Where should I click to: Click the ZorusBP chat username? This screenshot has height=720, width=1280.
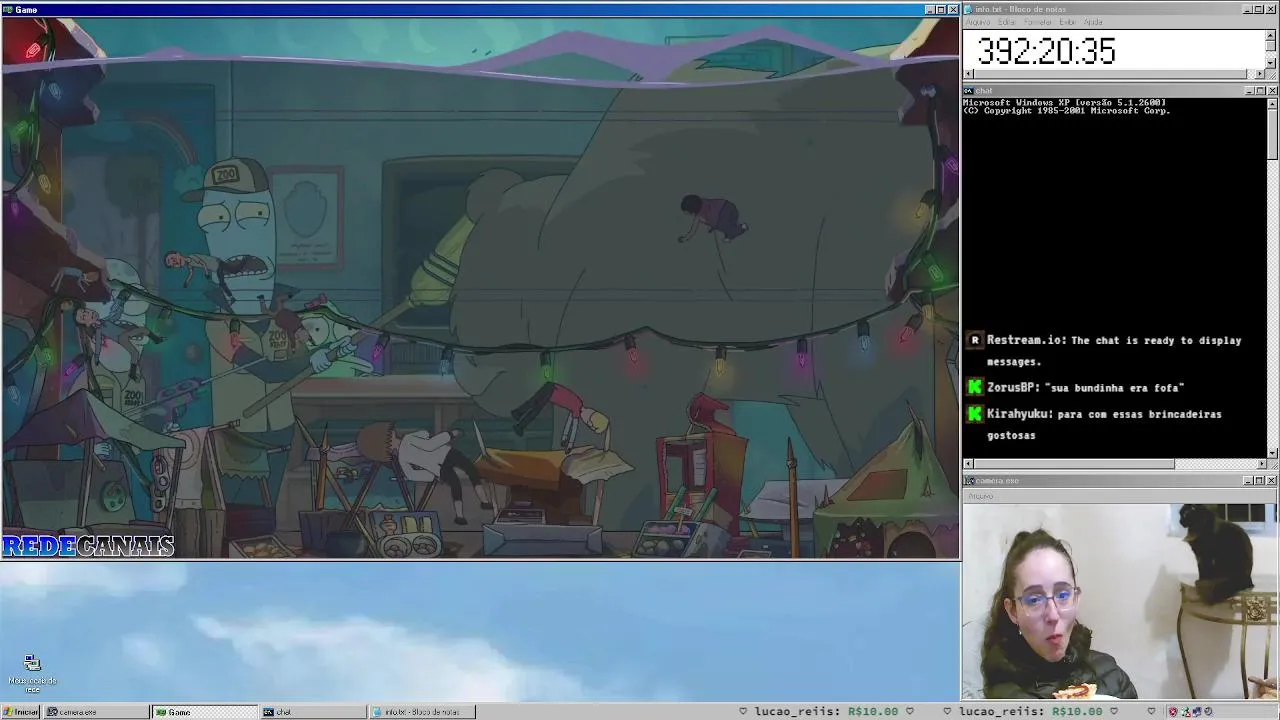[x=1013, y=387]
